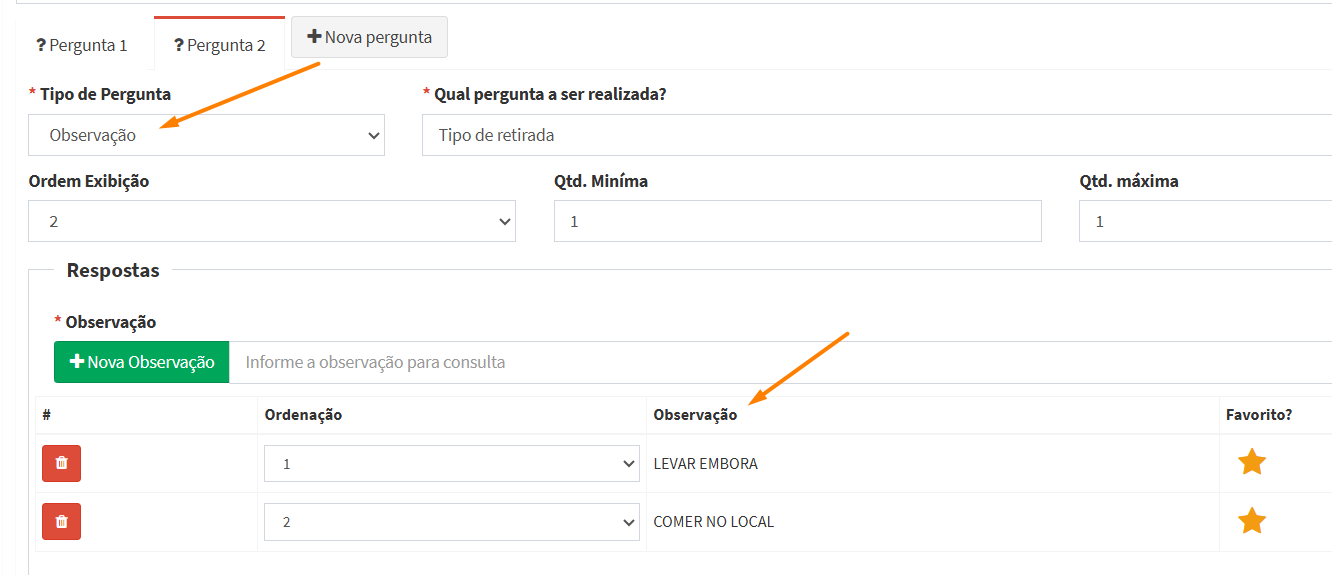Image resolution: width=1332 pixels, height=575 pixels.
Task: Toggle favorite star for COMER NO LOCAL
Action: tap(1251, 521)
